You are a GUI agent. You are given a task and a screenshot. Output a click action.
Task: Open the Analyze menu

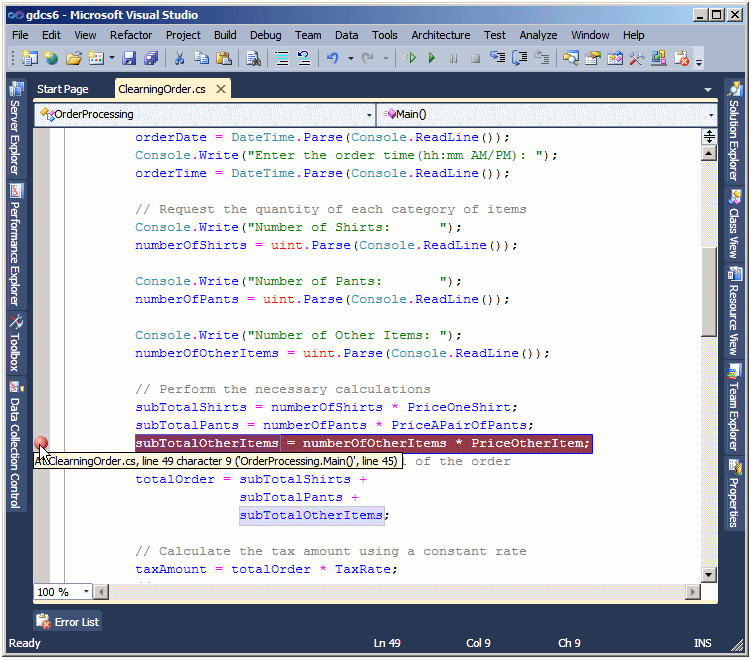[x=538, y=35]
